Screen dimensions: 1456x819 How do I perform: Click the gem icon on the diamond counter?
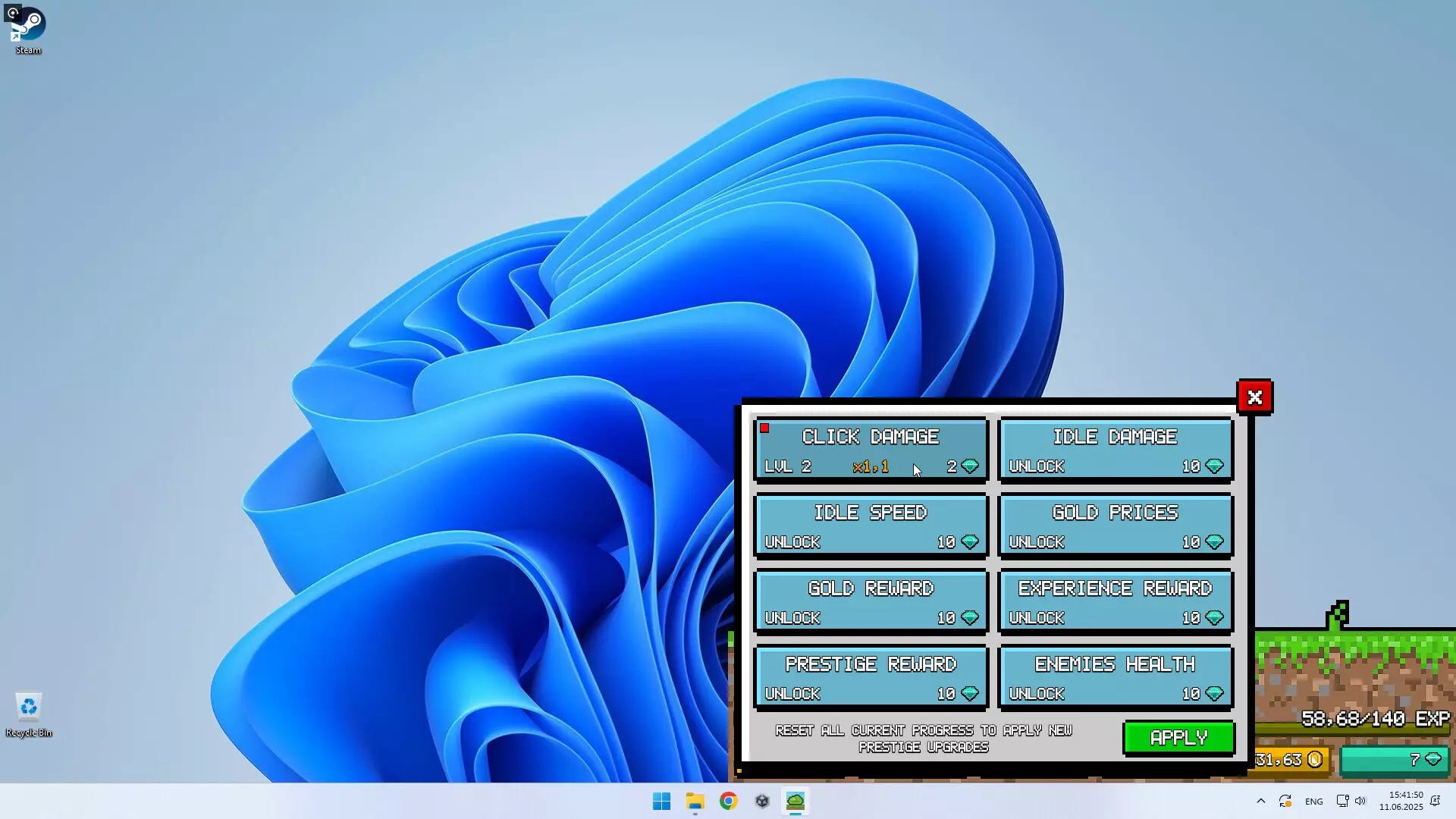pos(1432,760)
